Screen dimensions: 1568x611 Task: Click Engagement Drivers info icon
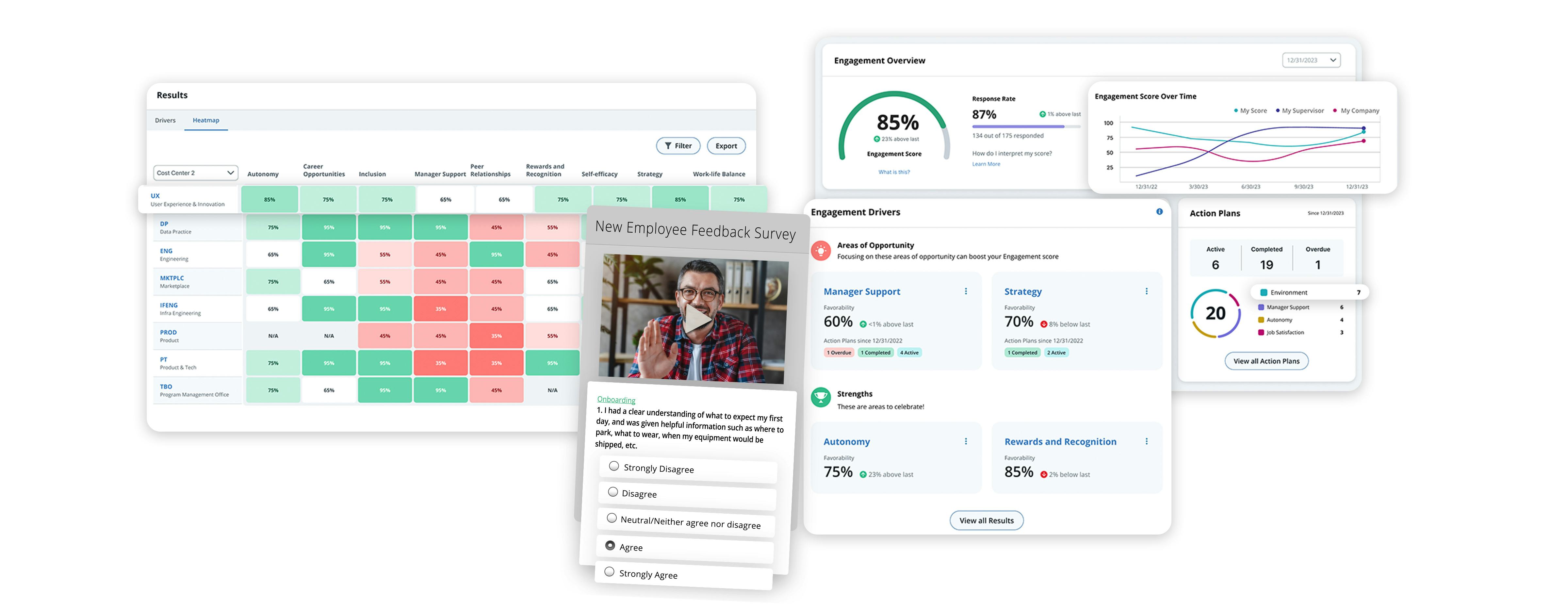coord(1159,212)
